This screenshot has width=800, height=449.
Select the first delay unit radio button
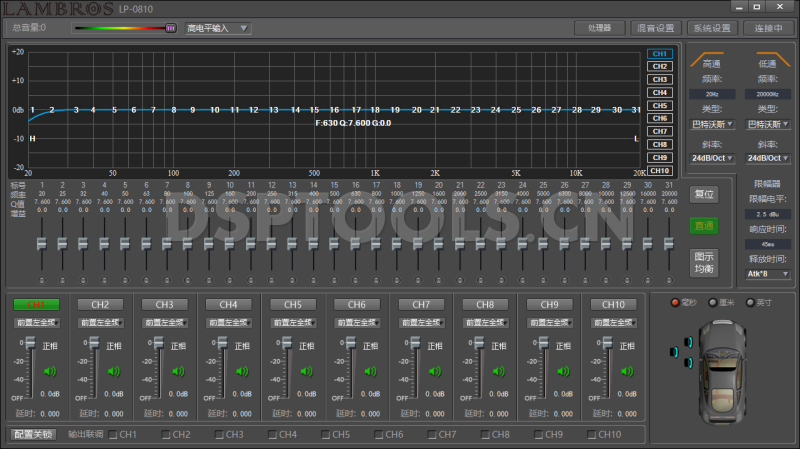click(675, 302)
